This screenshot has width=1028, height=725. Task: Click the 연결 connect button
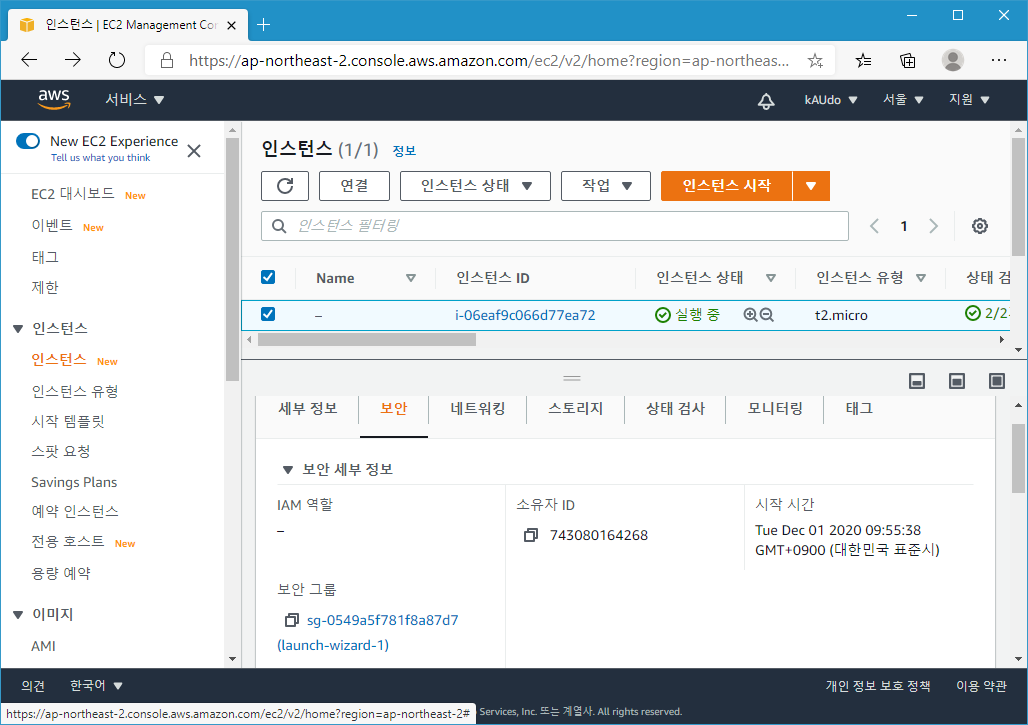[x=354, y=186]
